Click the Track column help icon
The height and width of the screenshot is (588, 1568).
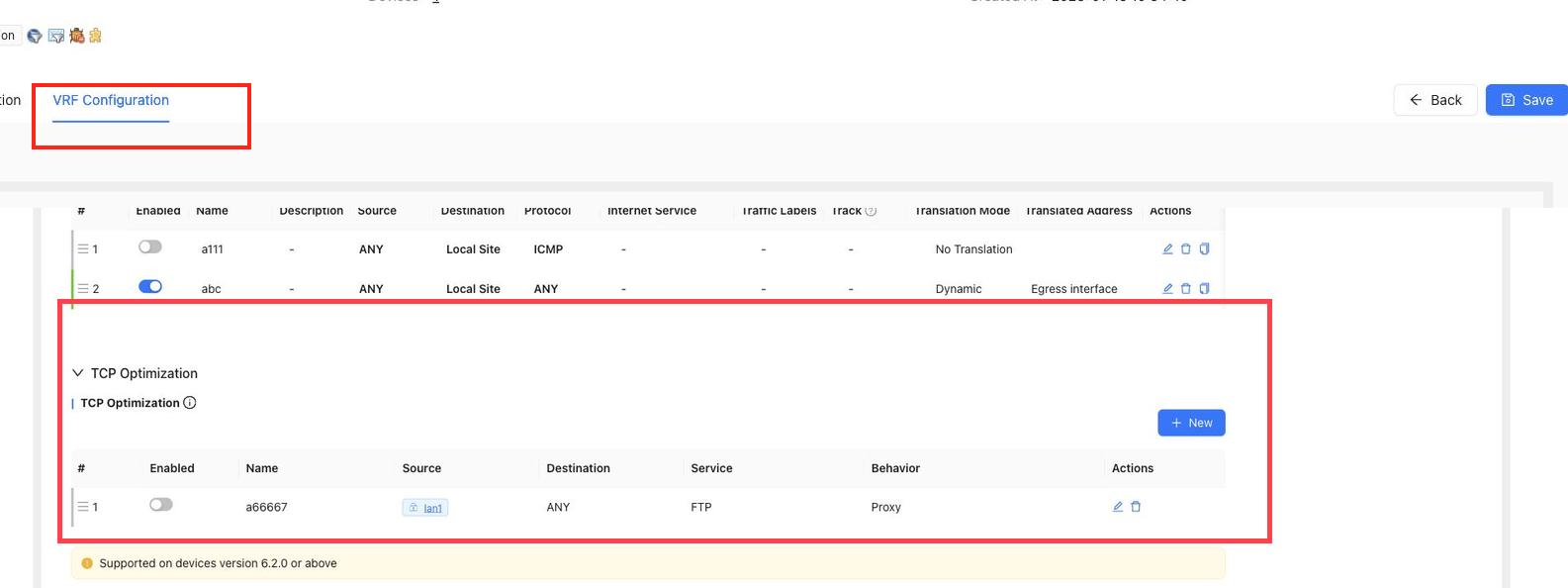[871, 211]
